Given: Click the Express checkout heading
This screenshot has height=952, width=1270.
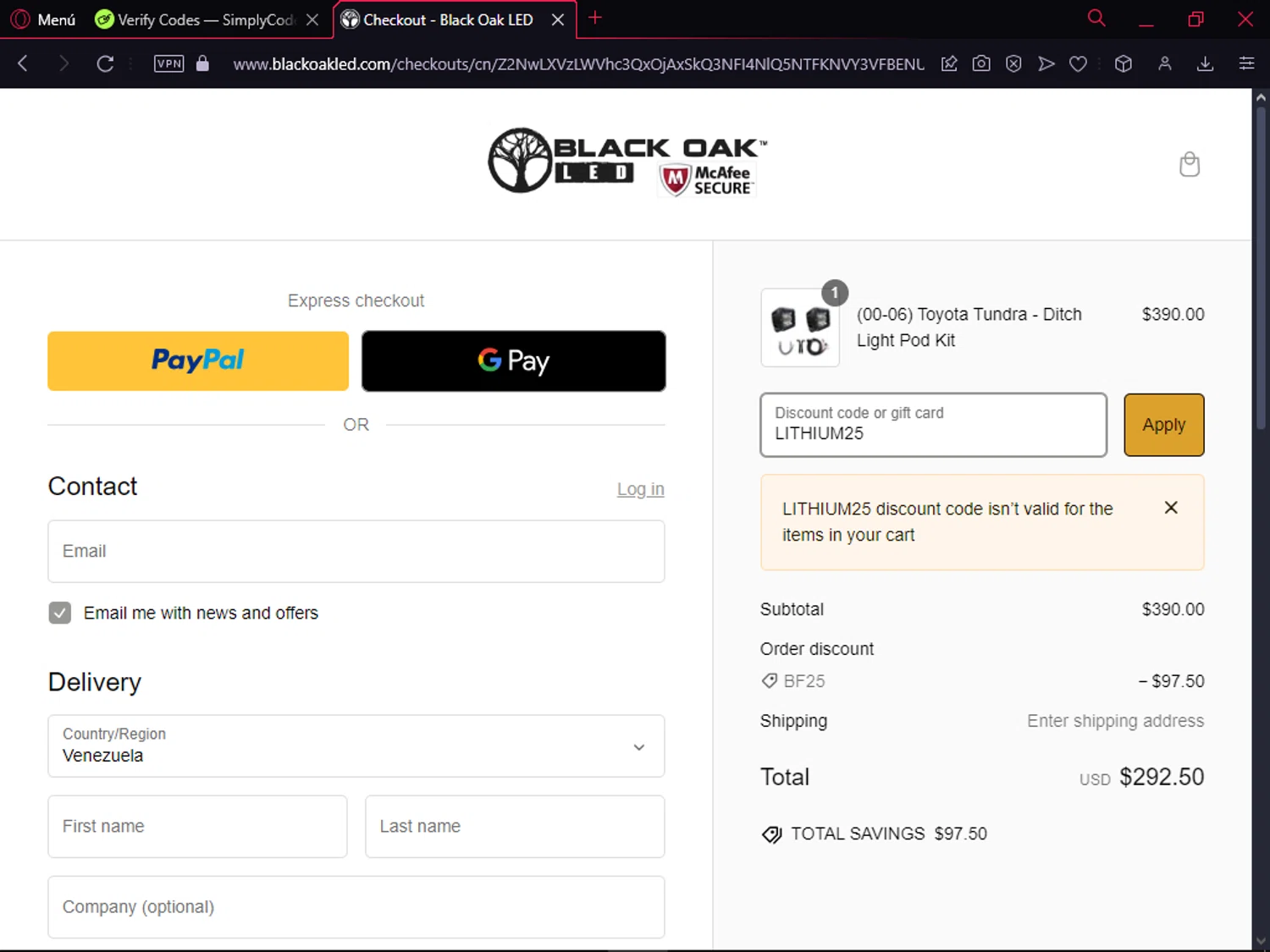Looking at the screenshot, I should 356,300.
